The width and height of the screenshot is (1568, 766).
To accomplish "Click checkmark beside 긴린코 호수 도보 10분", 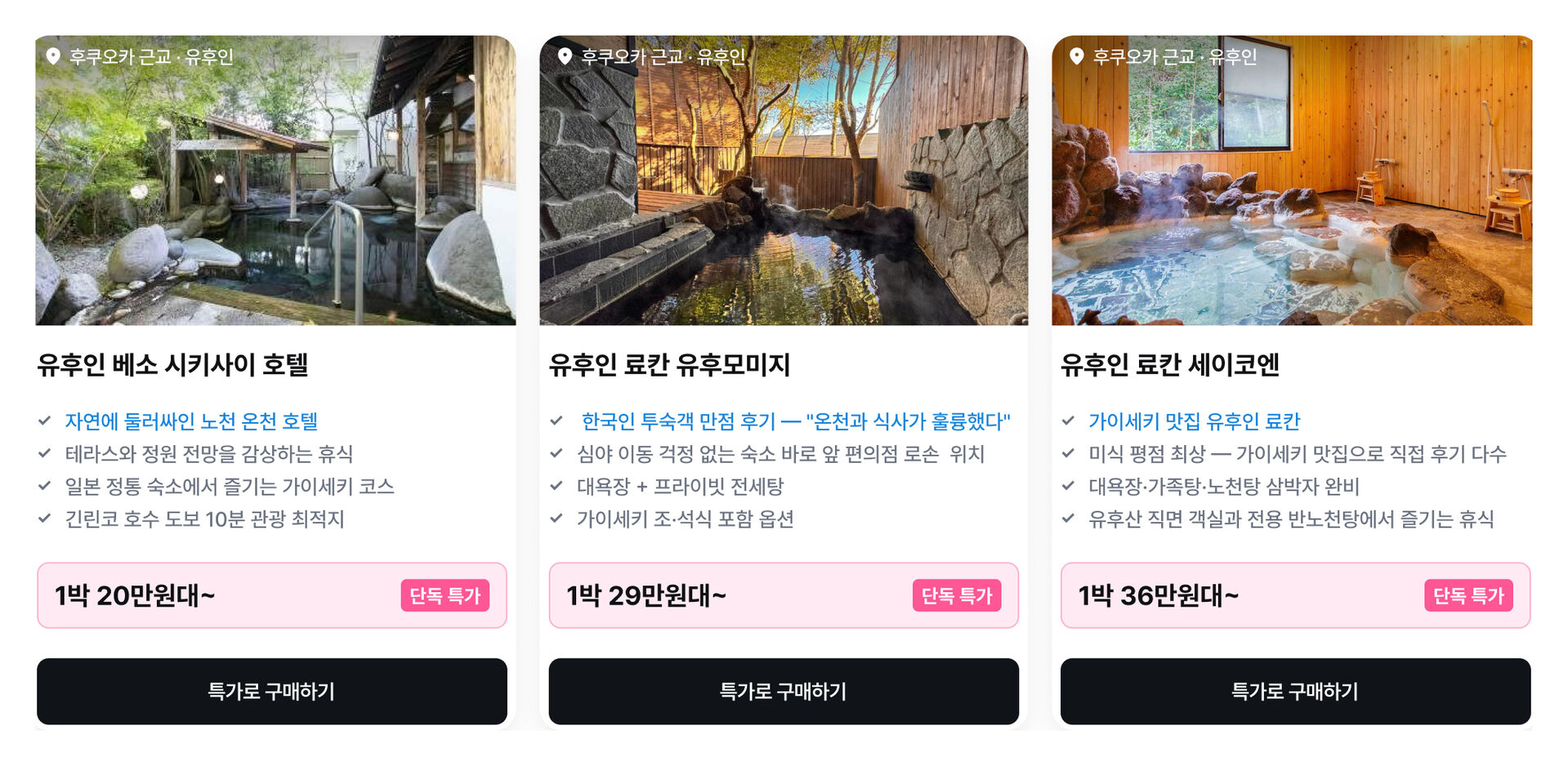I will click(45, 519).
